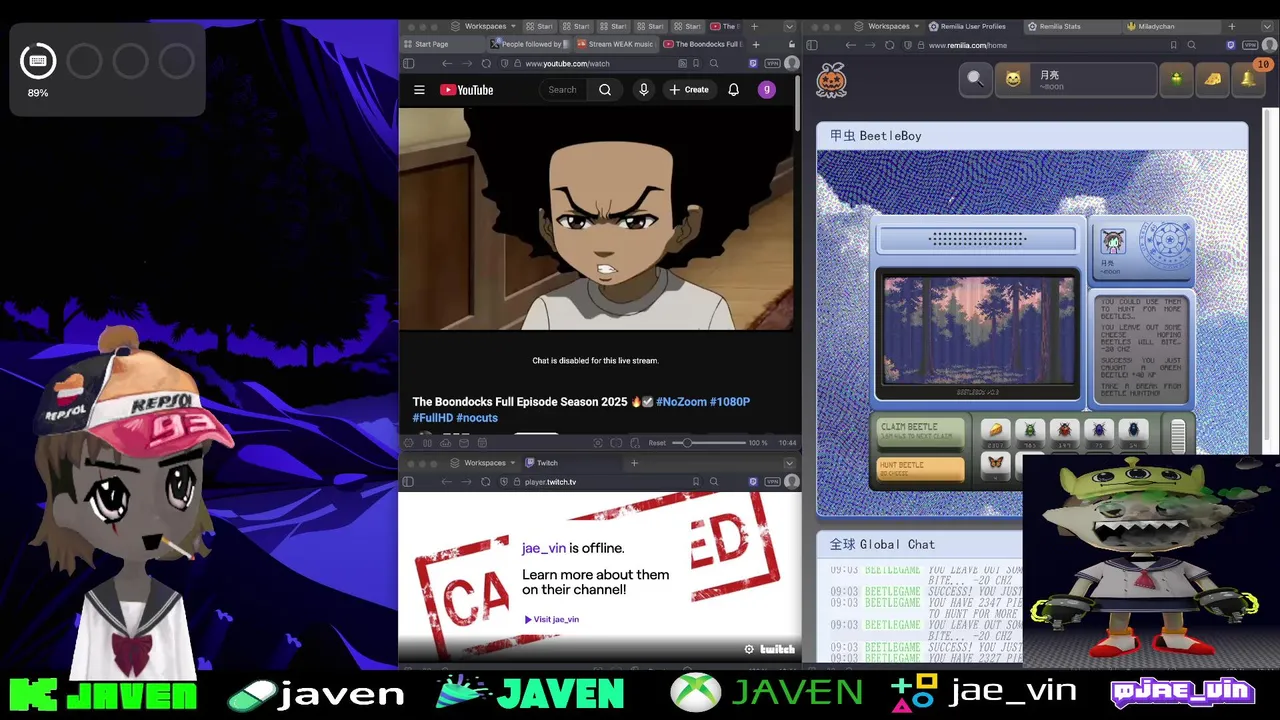This screenshot has width=1280, height=720.
Task: Click the YouTube search magnifier button
Action: (x=605, y=90)
